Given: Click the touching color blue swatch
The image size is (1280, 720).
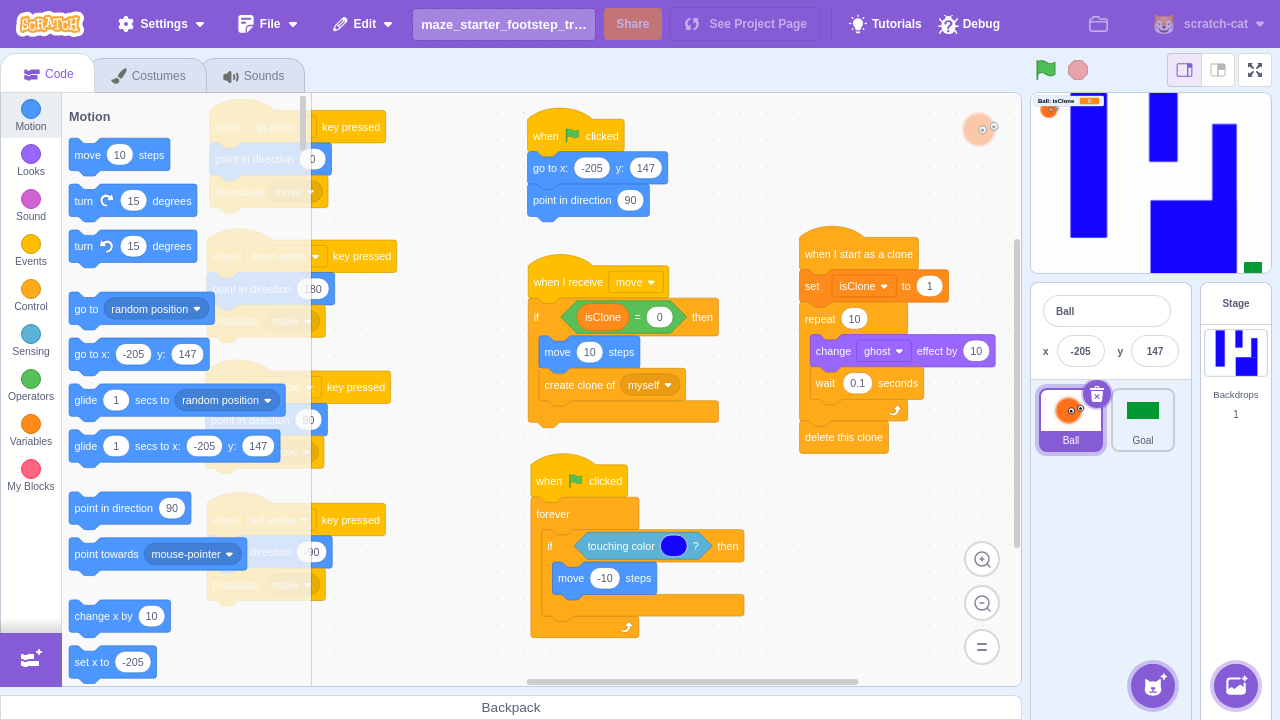Looking at the screenshot, I should [674, 546].
